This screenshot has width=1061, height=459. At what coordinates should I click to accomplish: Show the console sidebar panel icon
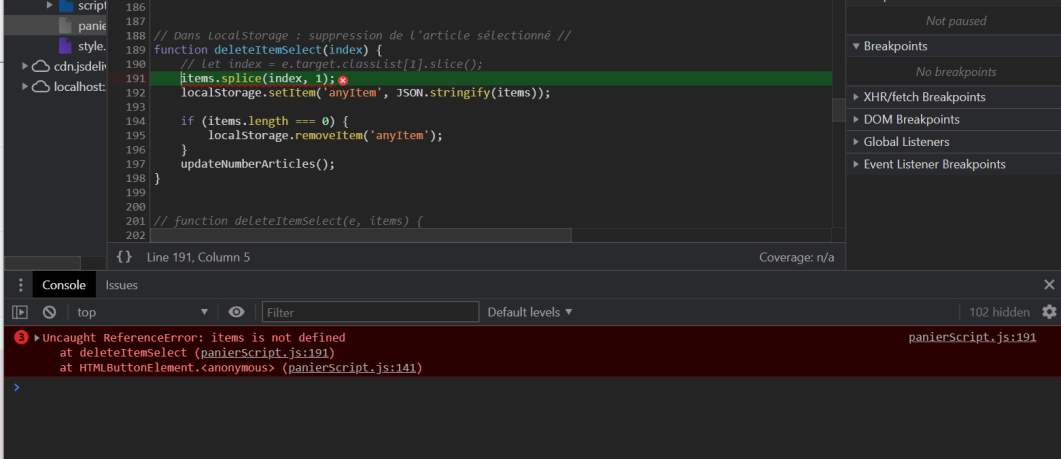click(20, 312)
